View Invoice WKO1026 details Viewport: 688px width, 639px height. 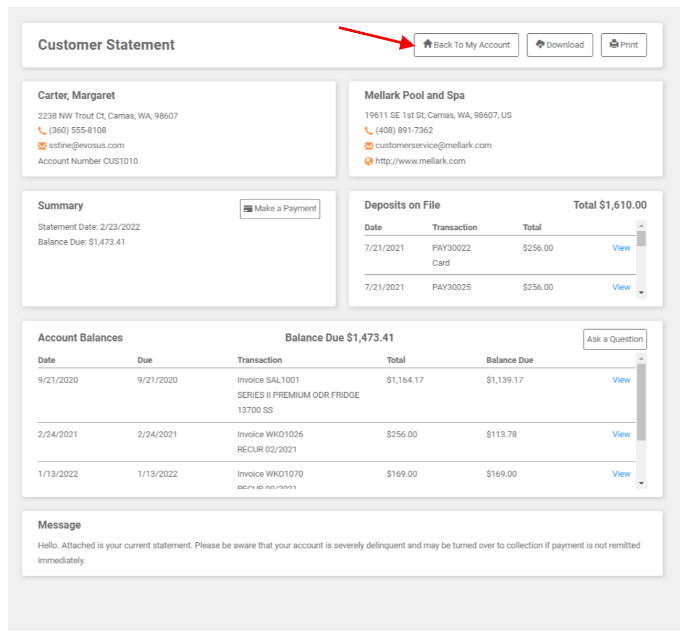(621, 434)
